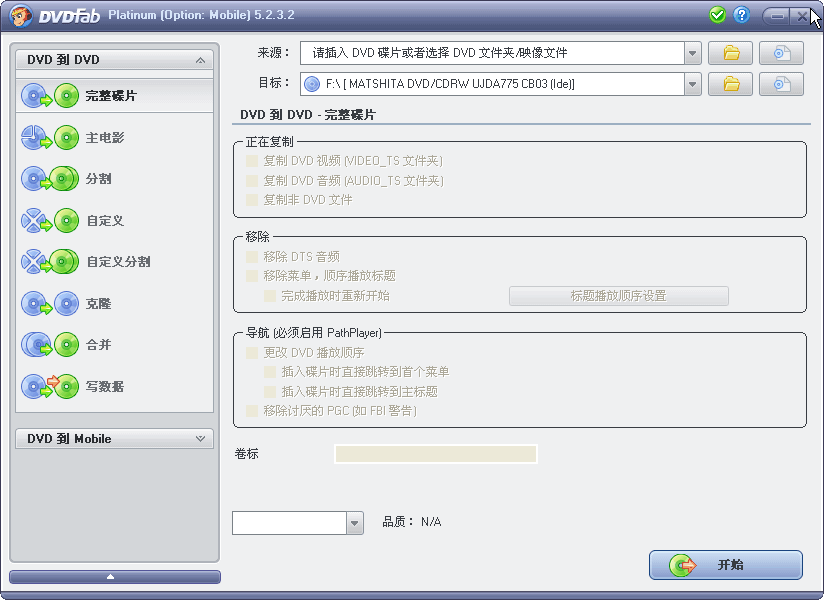Switch to the 克隆 clone mode icon
The image size is (824, 600).
(x=50, y=304)
